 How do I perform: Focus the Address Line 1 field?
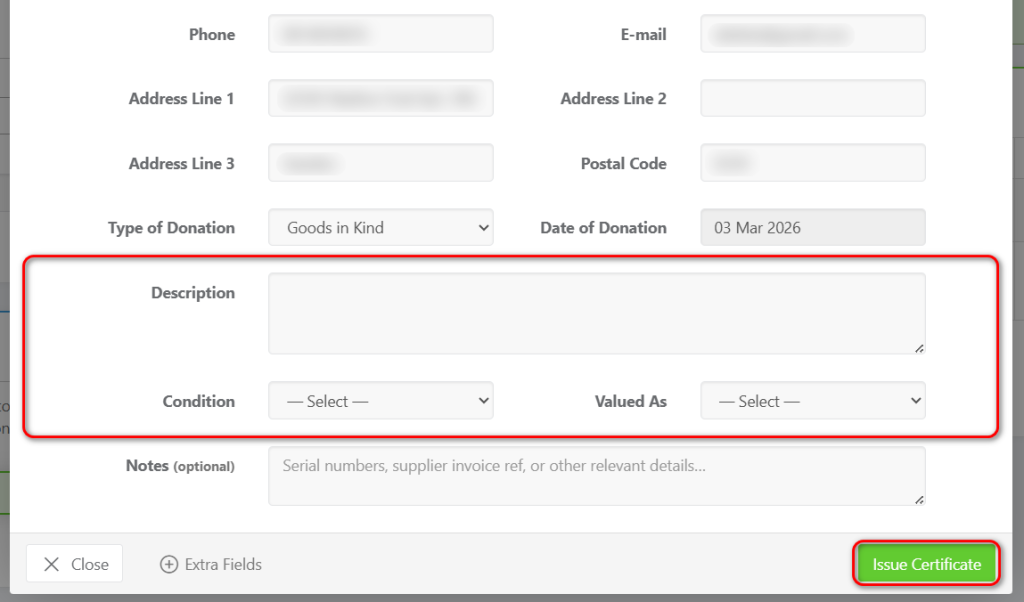[380, 99]
